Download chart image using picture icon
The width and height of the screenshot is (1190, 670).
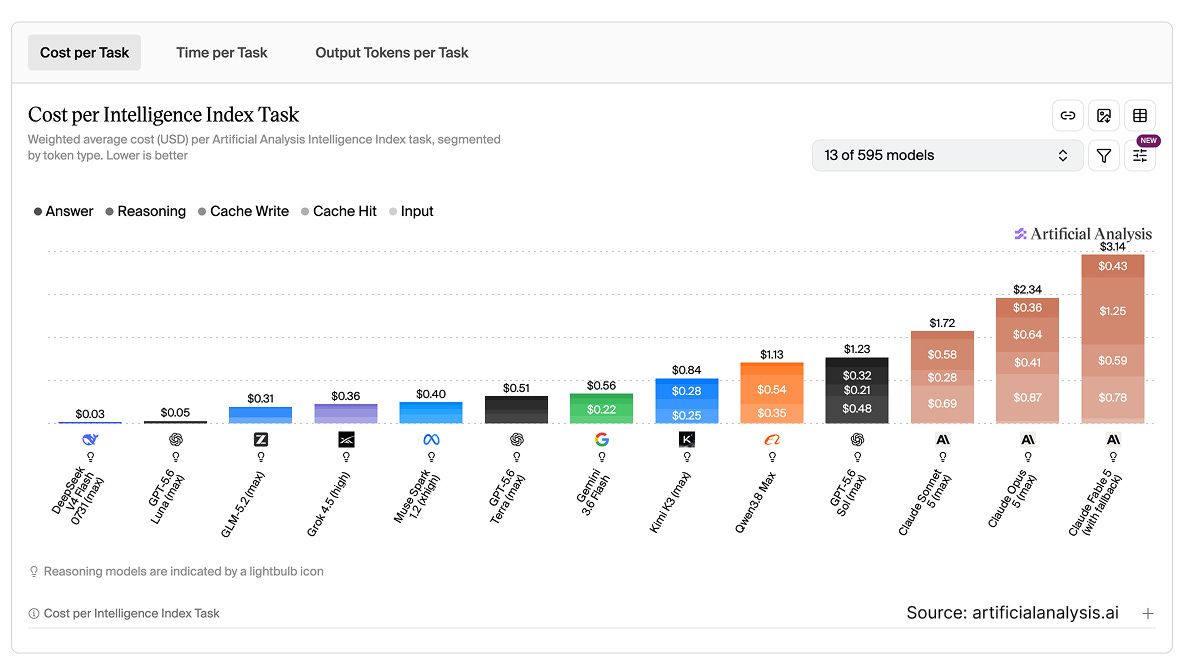[x=1103, y=115]
